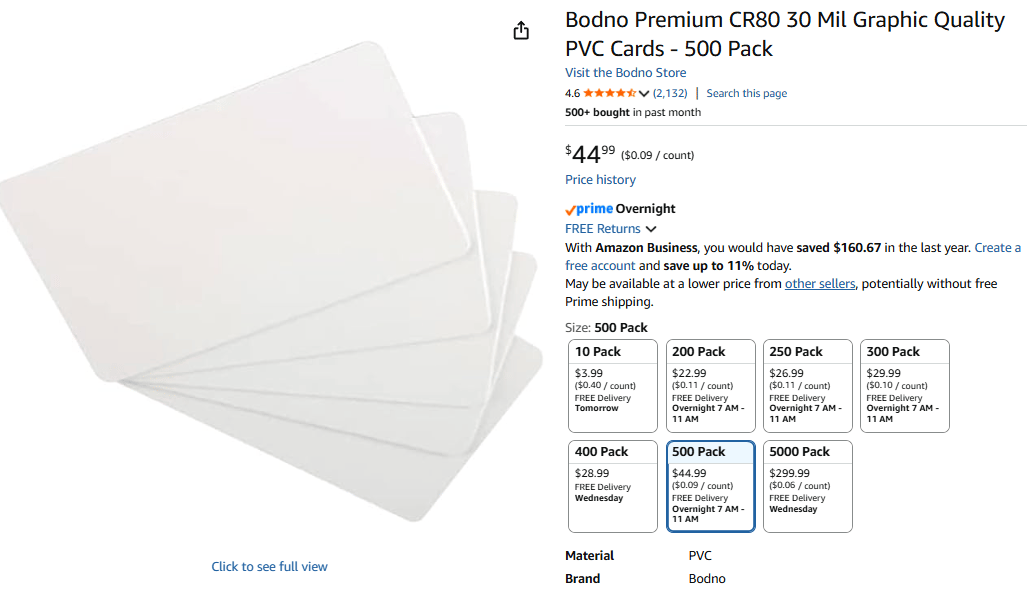Select the 10 Pack size option
1033x590 pixels.
[x=612, y=385]
